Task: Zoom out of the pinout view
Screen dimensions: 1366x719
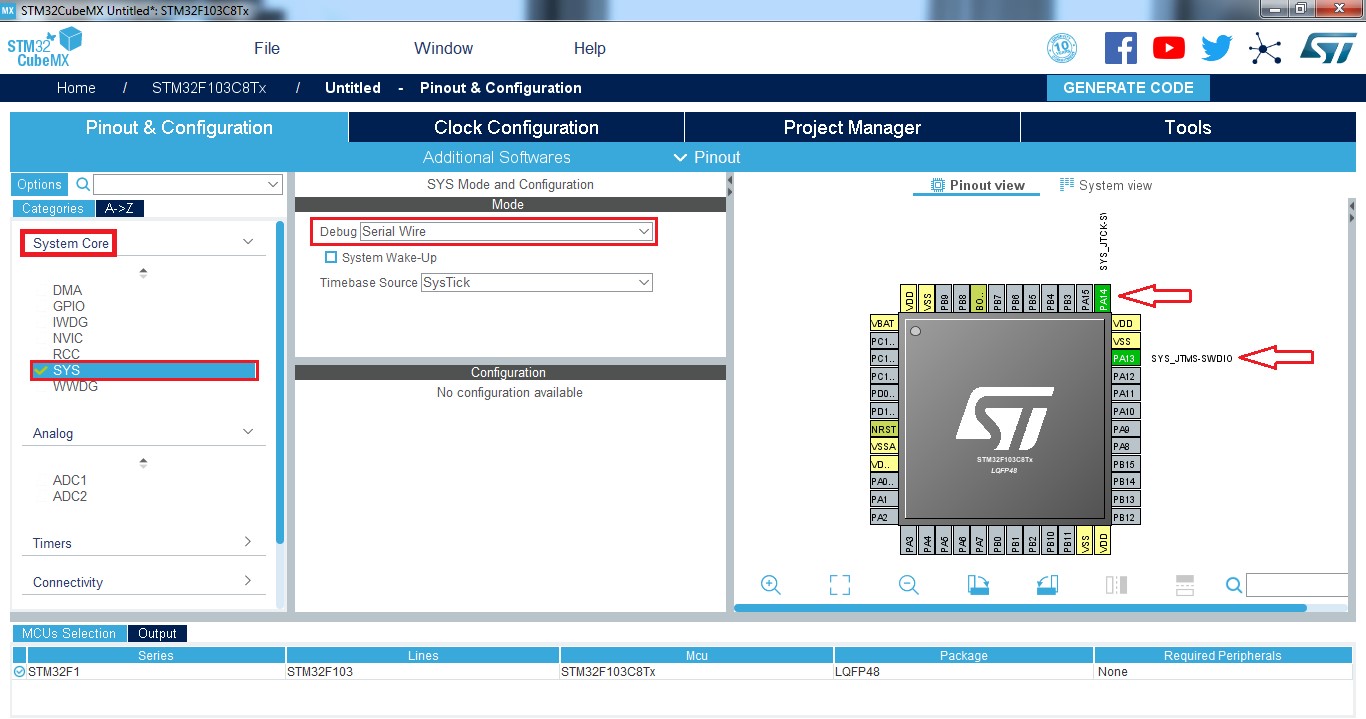Action: coord(908,584)
